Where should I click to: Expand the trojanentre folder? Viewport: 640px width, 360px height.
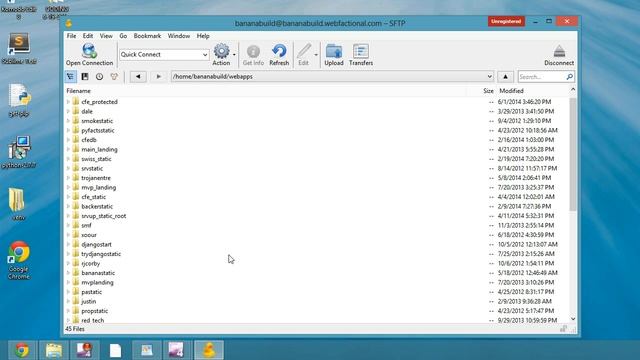tap(69, 178)
